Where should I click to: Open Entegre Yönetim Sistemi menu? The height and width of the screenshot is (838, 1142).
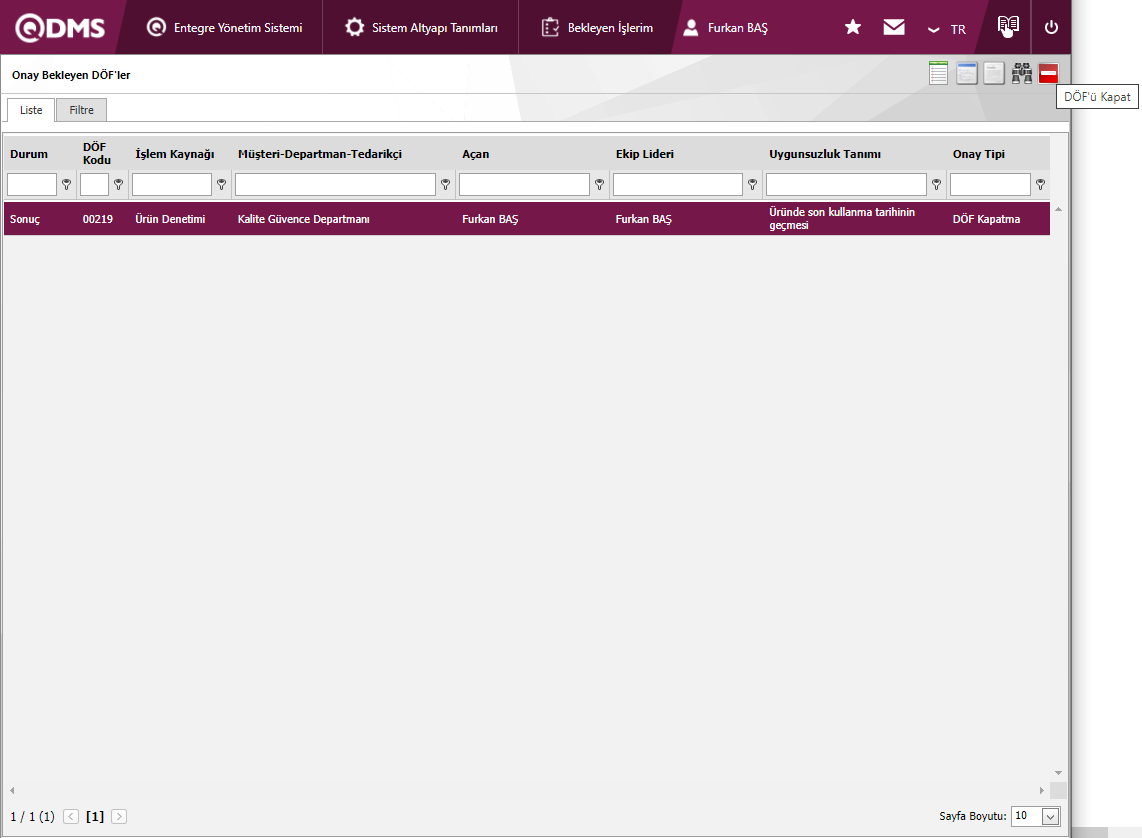coord(224,28)
